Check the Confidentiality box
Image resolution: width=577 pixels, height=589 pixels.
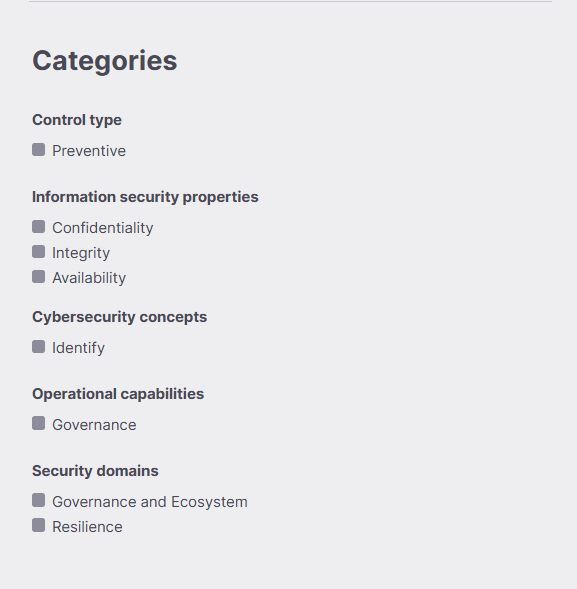point(39,227)
